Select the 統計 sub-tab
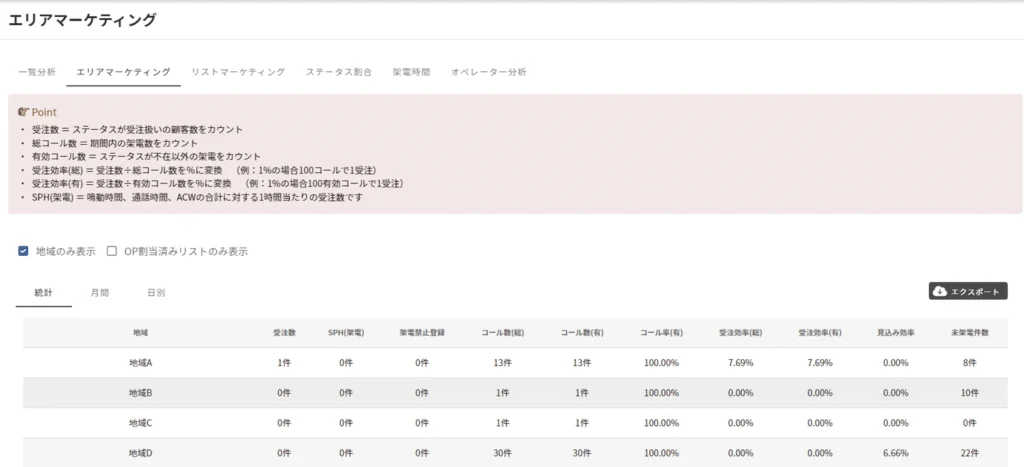The width and height of the screenshot is (1024, 467). [43, 293]
